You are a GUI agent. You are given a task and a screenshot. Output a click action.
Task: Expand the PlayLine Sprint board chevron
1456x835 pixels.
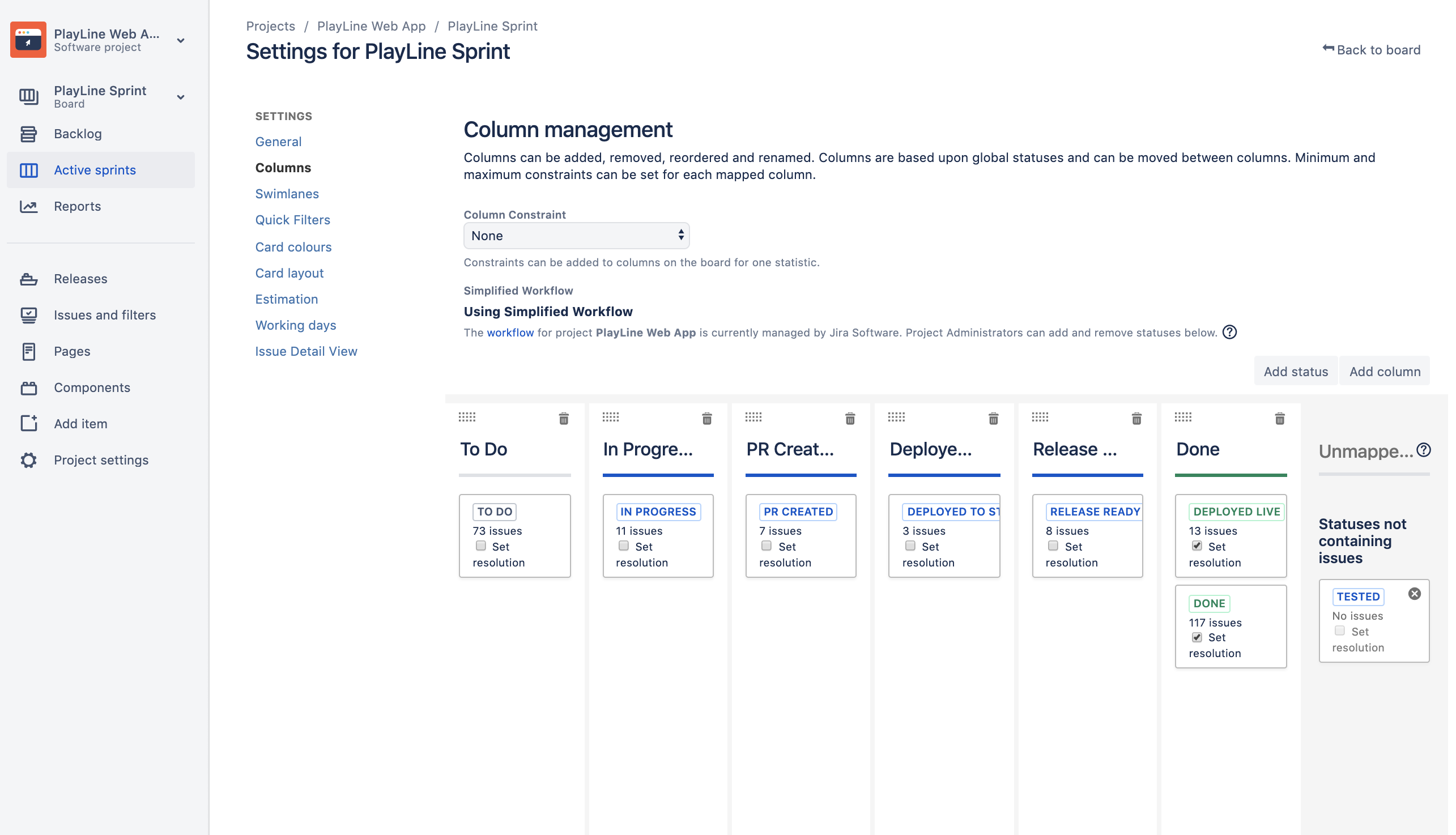tap(181, 97)
